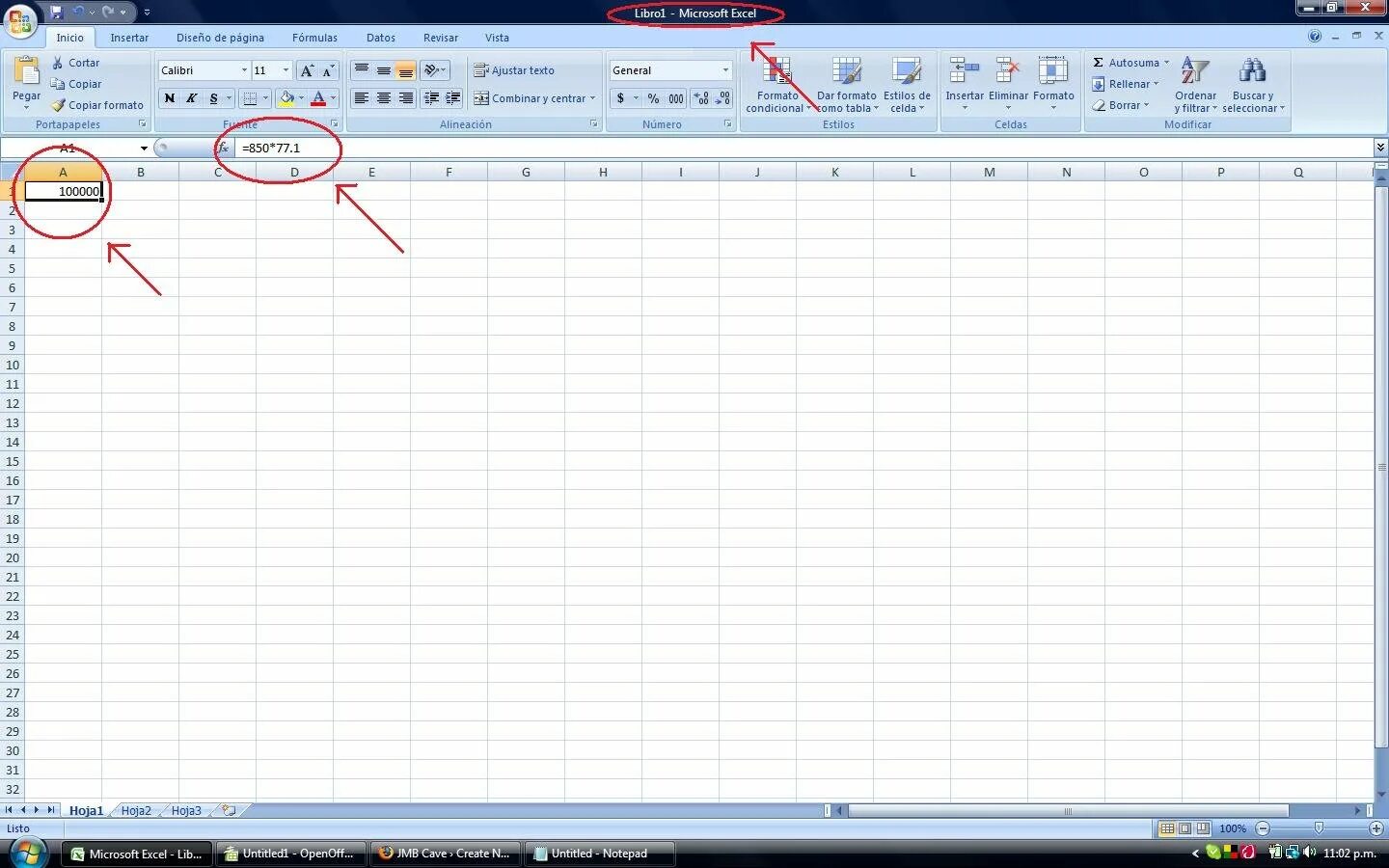Open Buscar y seleccionar binoculars
This screenshot has width=1389, height=868.
pos(1252,85)
